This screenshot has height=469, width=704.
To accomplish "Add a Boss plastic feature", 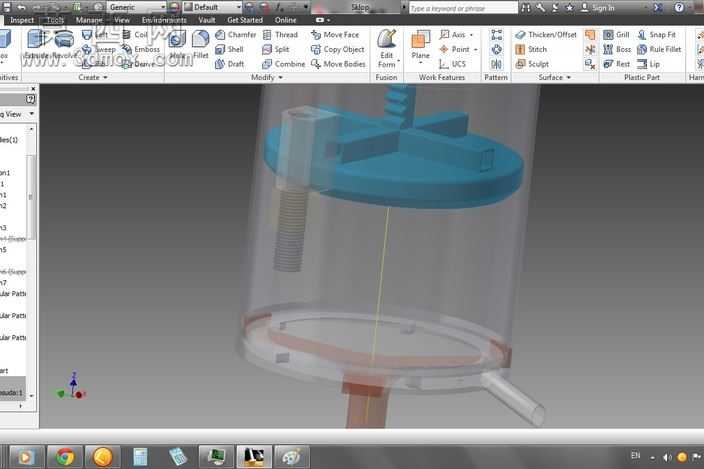I will click(x=617, y=49).
